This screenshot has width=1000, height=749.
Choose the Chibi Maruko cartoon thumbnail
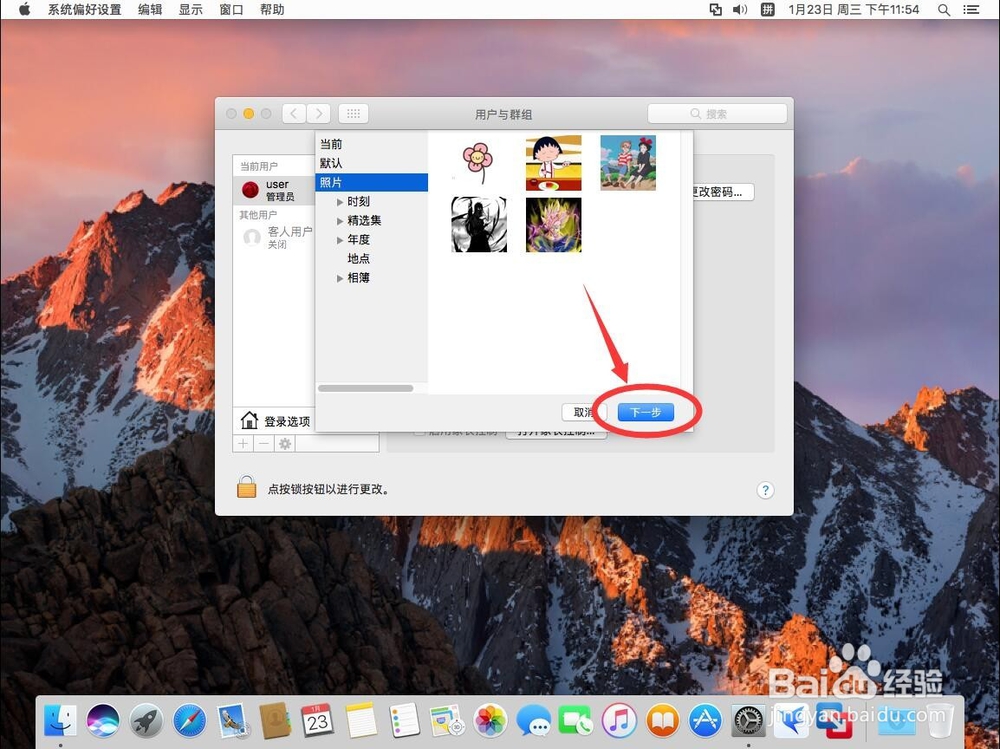click(553, 163)
